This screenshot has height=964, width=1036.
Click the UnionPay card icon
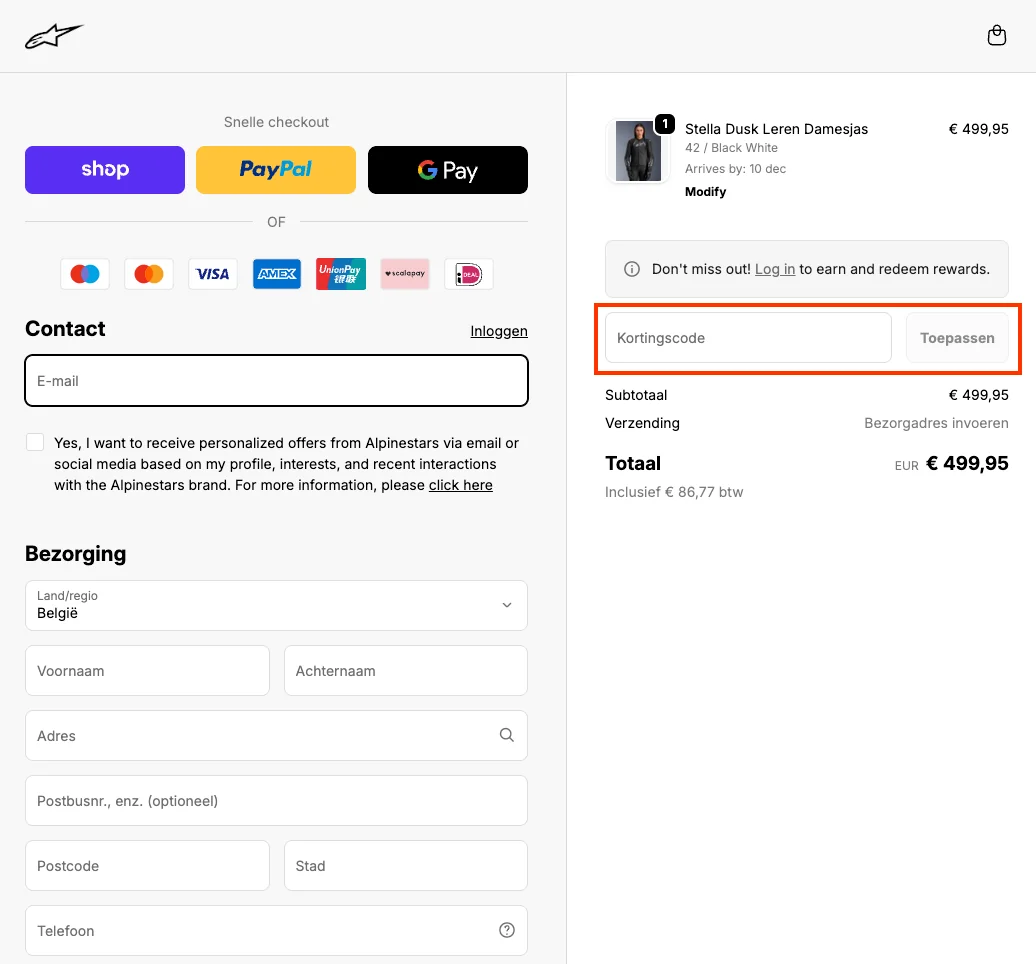(x=341, y=274)
